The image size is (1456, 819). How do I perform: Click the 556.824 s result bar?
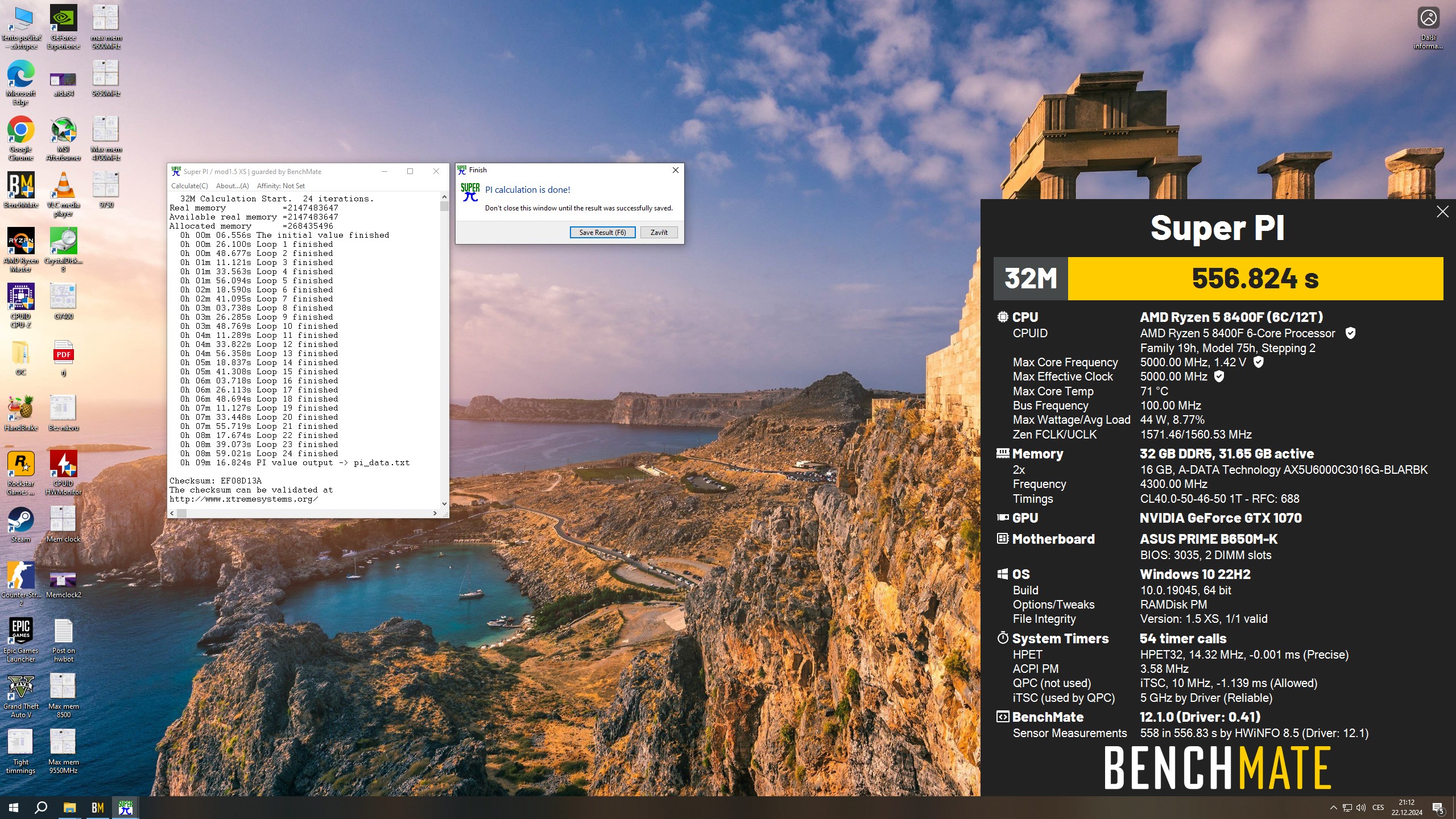[x=1255, y=279]
